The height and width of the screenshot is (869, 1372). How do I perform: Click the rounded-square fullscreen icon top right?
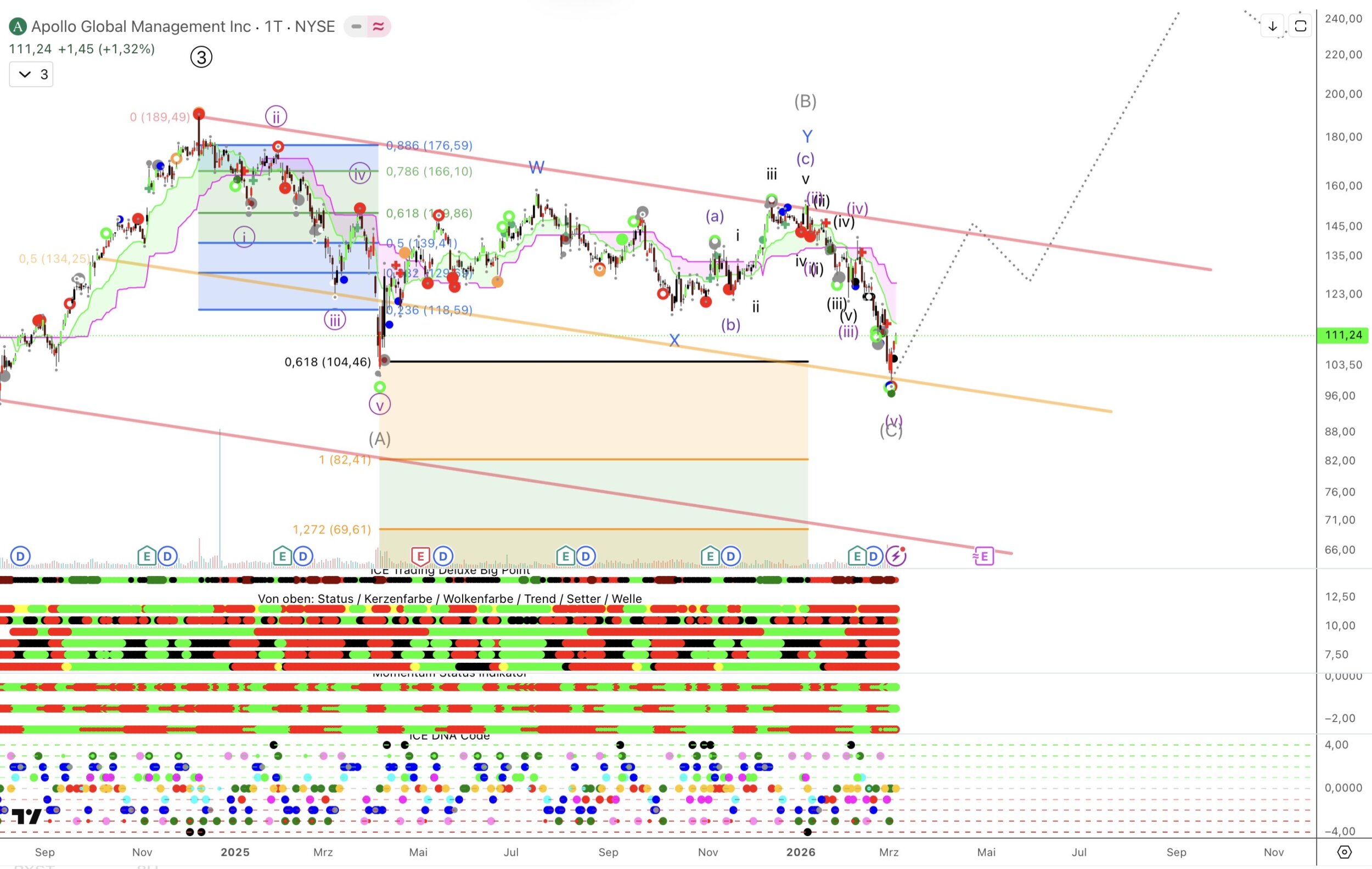1300,26
